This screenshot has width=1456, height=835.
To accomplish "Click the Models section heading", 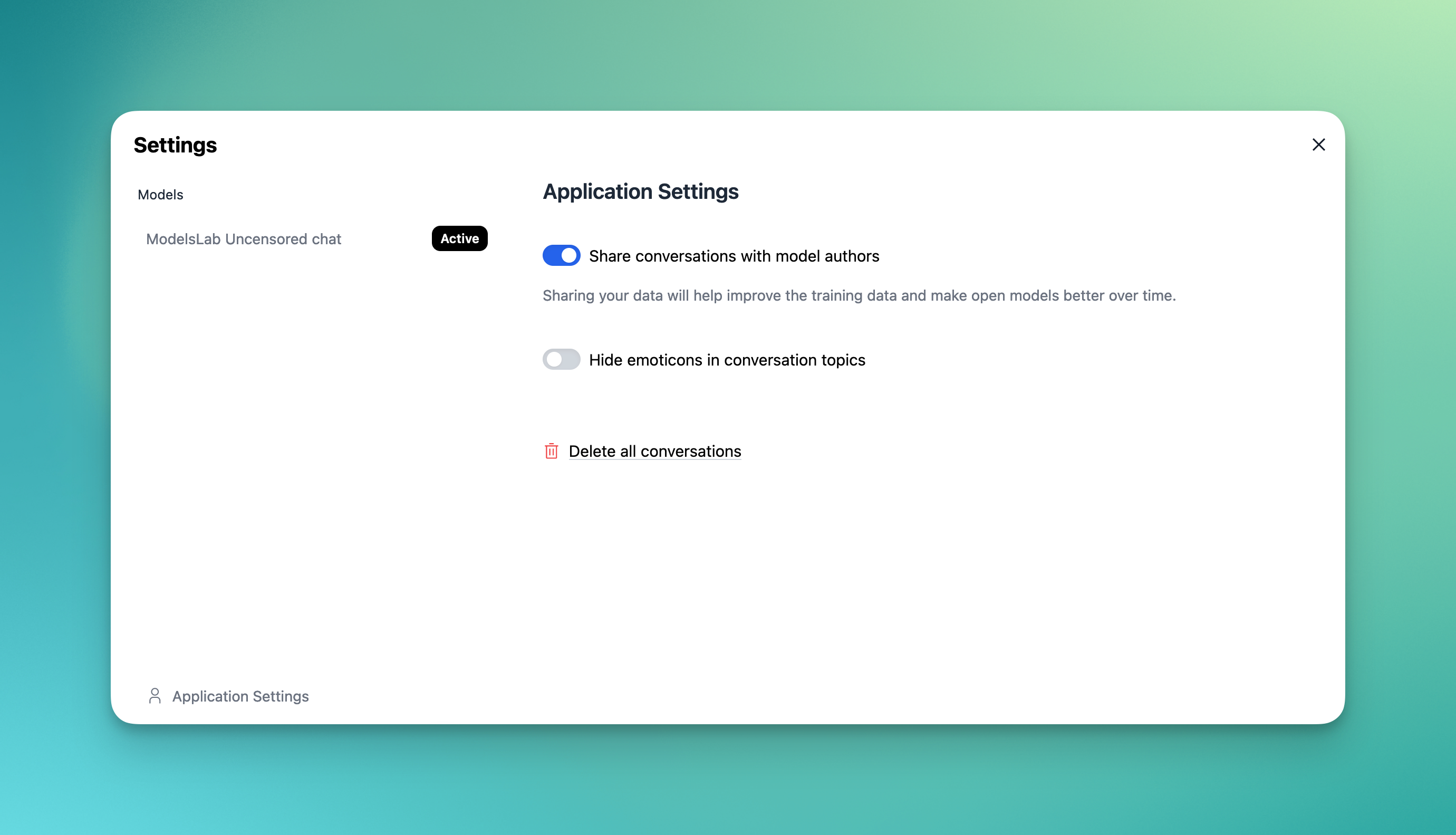I will tap(160, 195).
